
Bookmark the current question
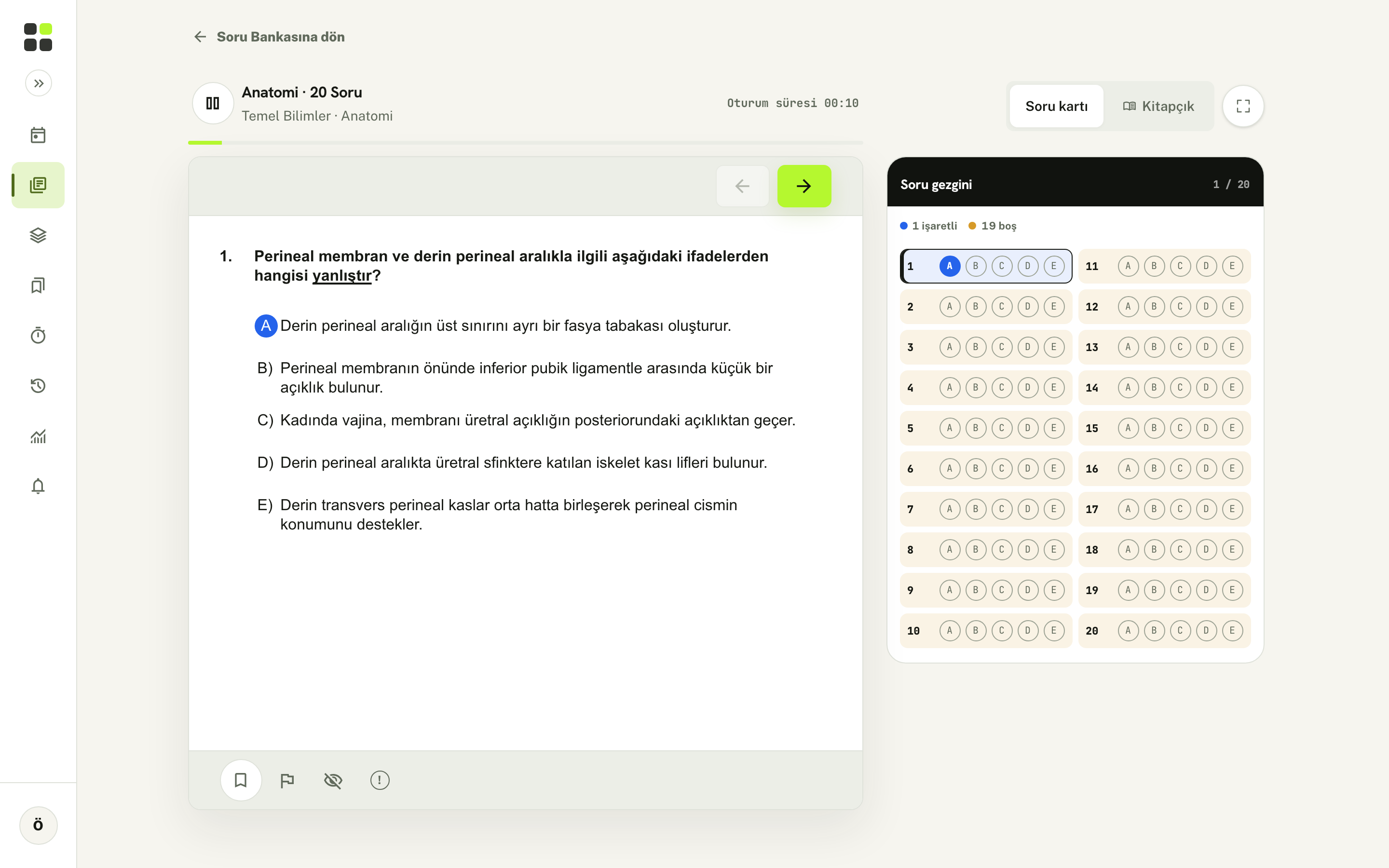241,780
